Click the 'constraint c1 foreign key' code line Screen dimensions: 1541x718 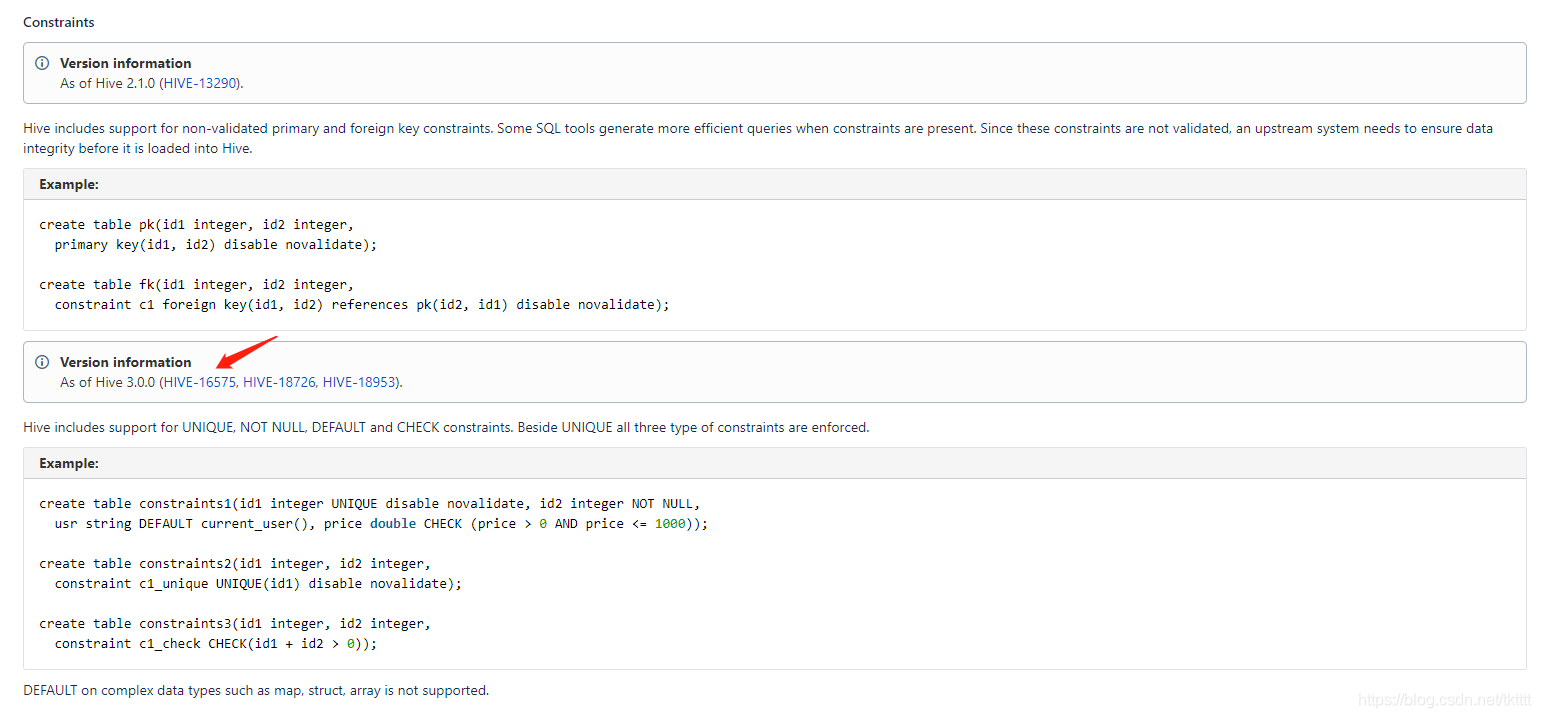[362, 304]
